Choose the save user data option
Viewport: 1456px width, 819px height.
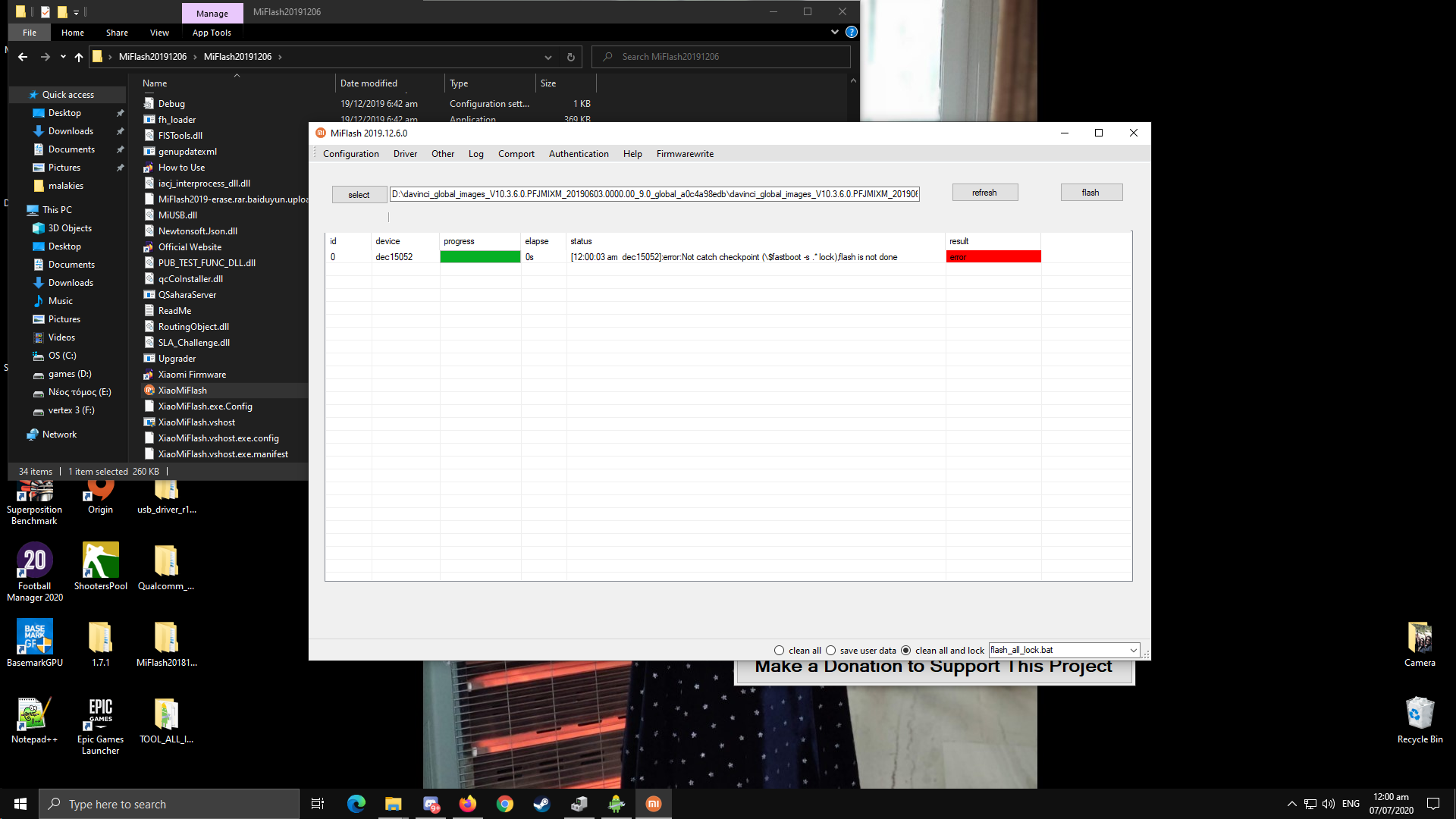click(x=830, y=651)
